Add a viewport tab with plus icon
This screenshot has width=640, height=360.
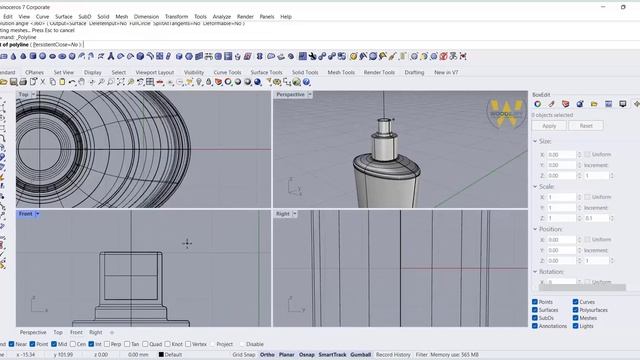click(112, 332)
